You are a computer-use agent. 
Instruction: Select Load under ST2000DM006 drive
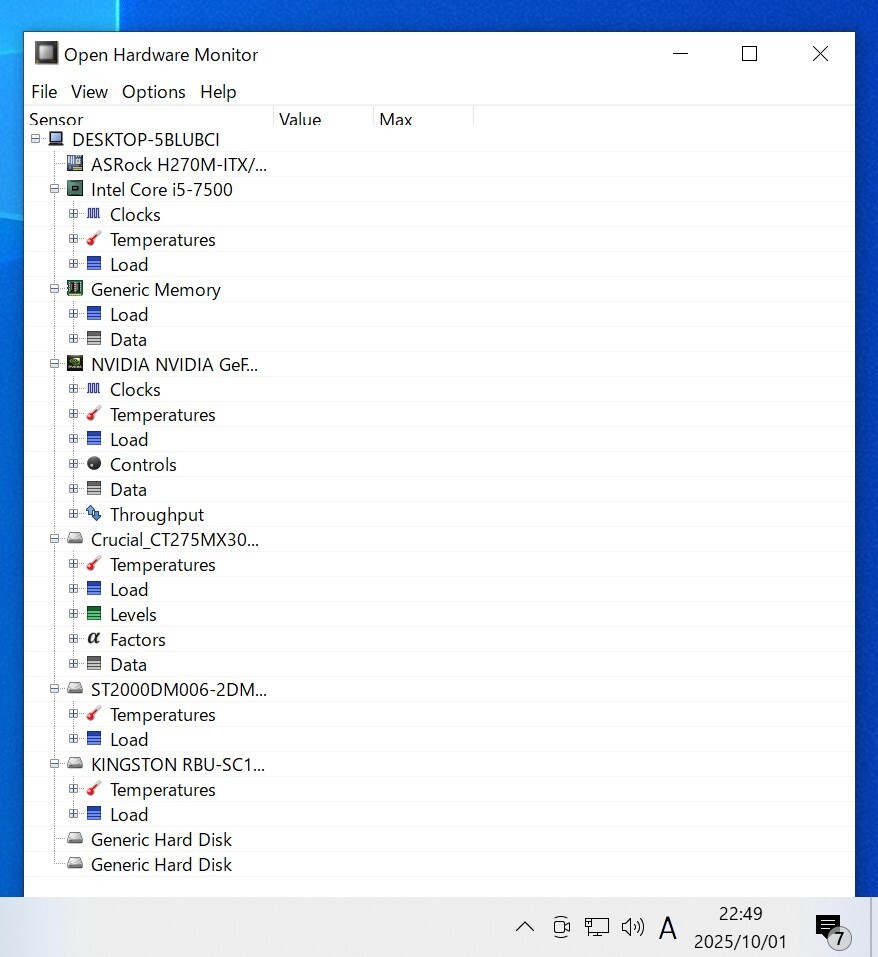pyautogui.click(x=129, y=740)
